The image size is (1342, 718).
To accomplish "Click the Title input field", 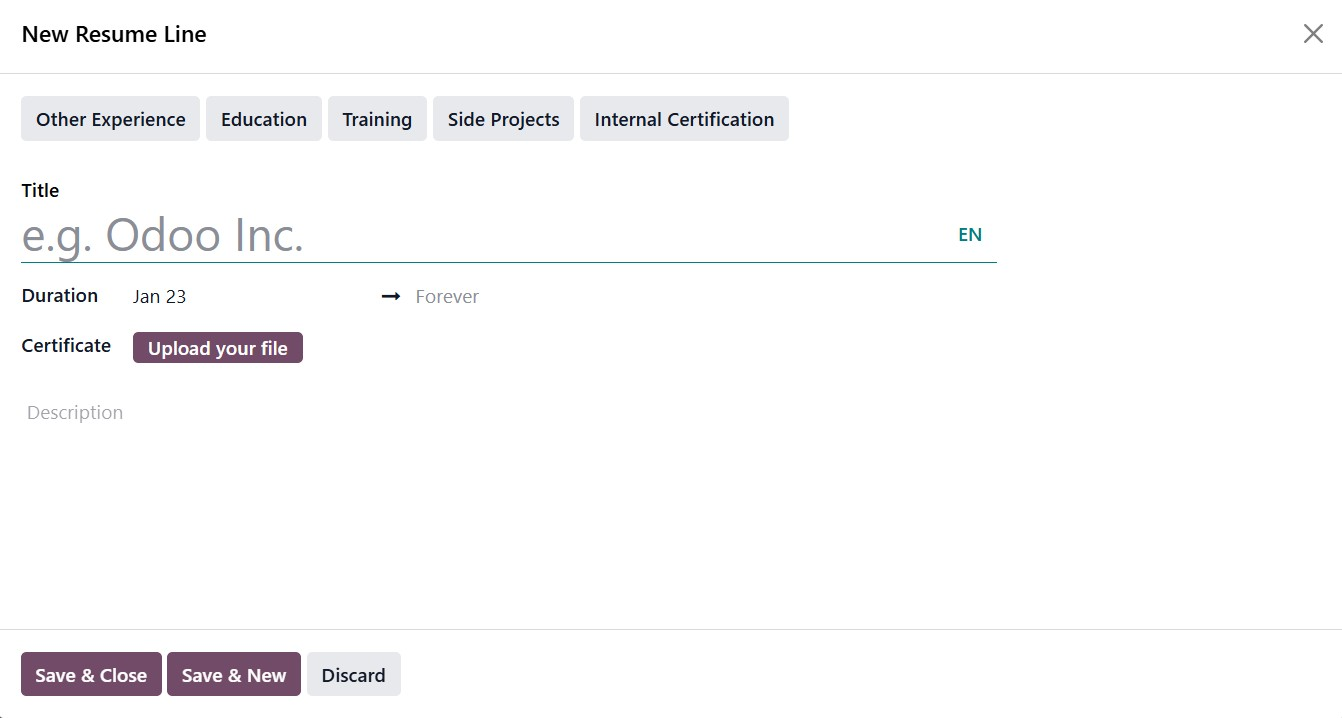I will tap(480, 236).
